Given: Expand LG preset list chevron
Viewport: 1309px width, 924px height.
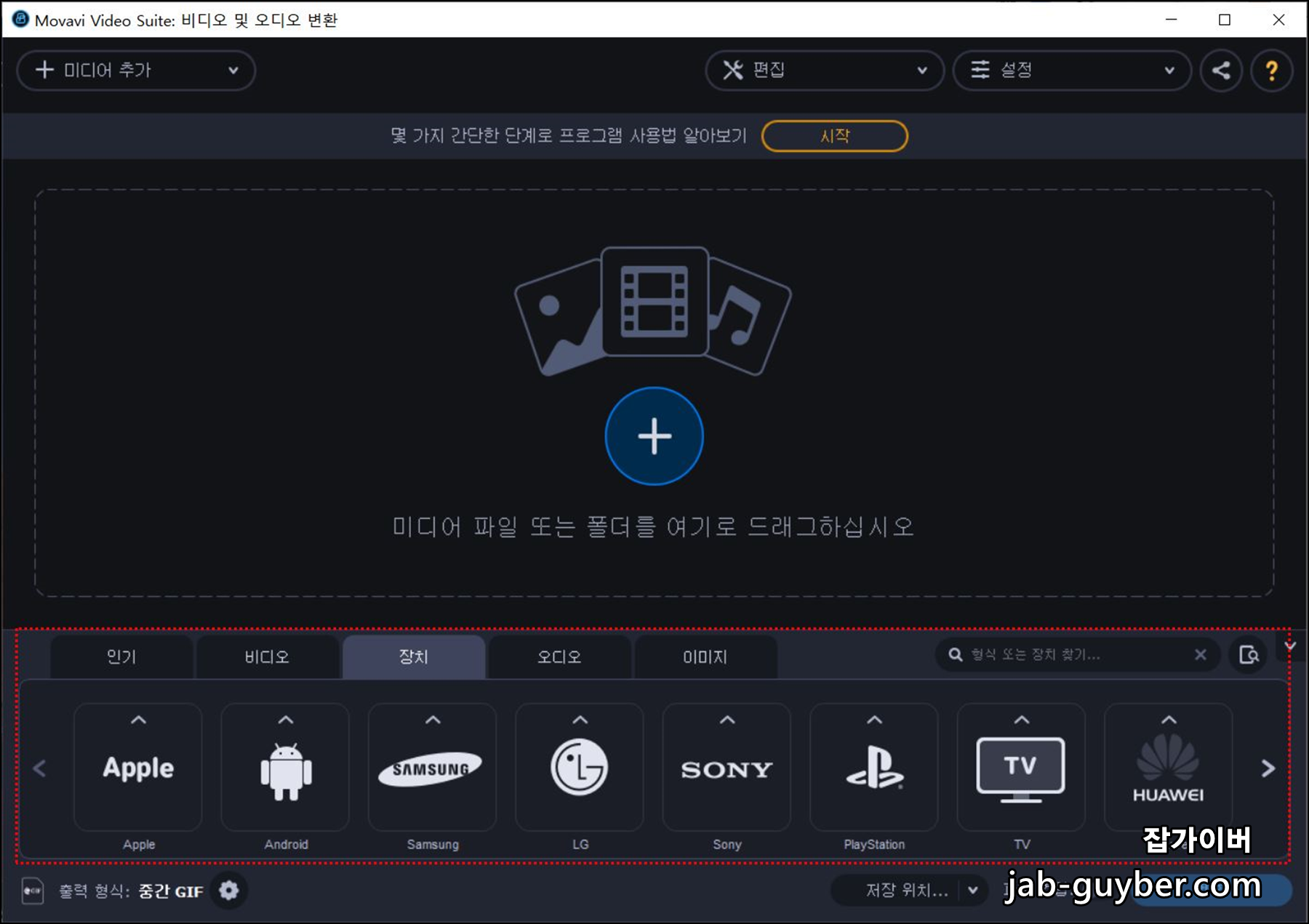Looking at the screenshot, I should point(580,720).
